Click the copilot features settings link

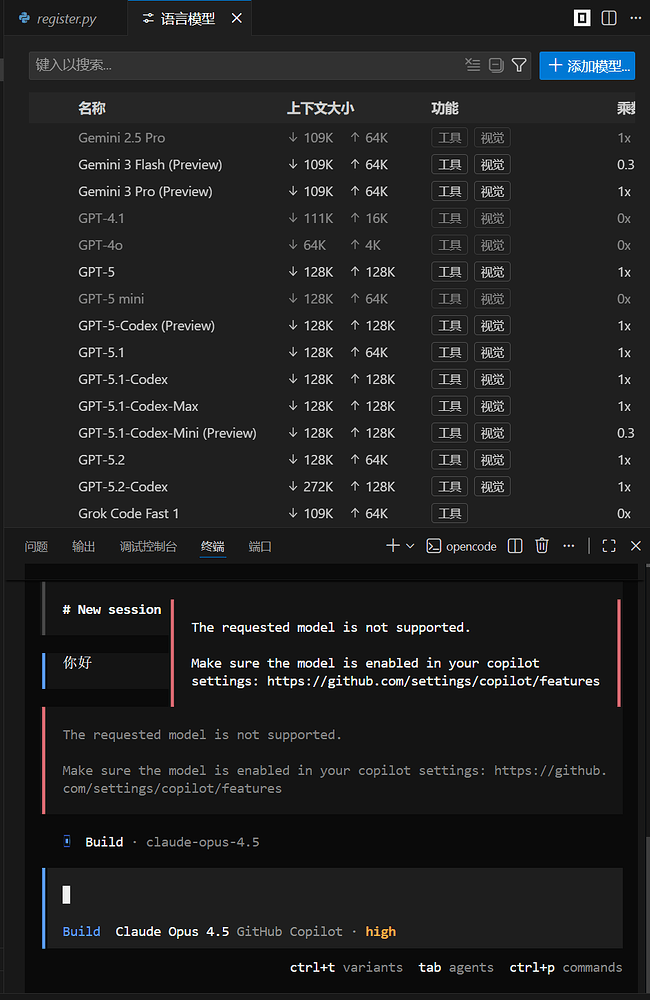(433, 681)
